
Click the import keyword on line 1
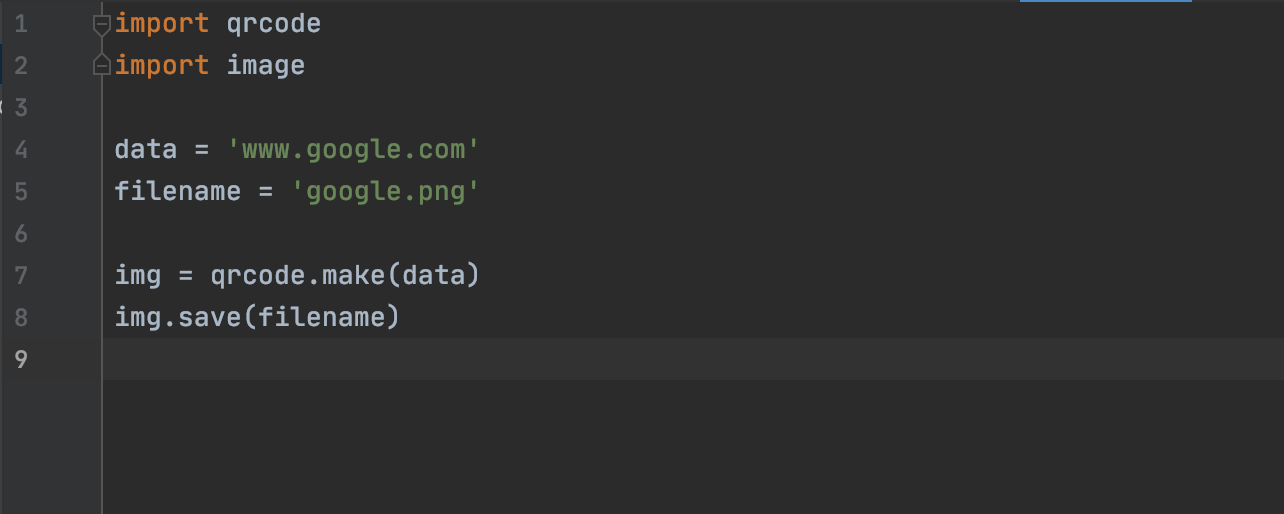pos(162,24)
